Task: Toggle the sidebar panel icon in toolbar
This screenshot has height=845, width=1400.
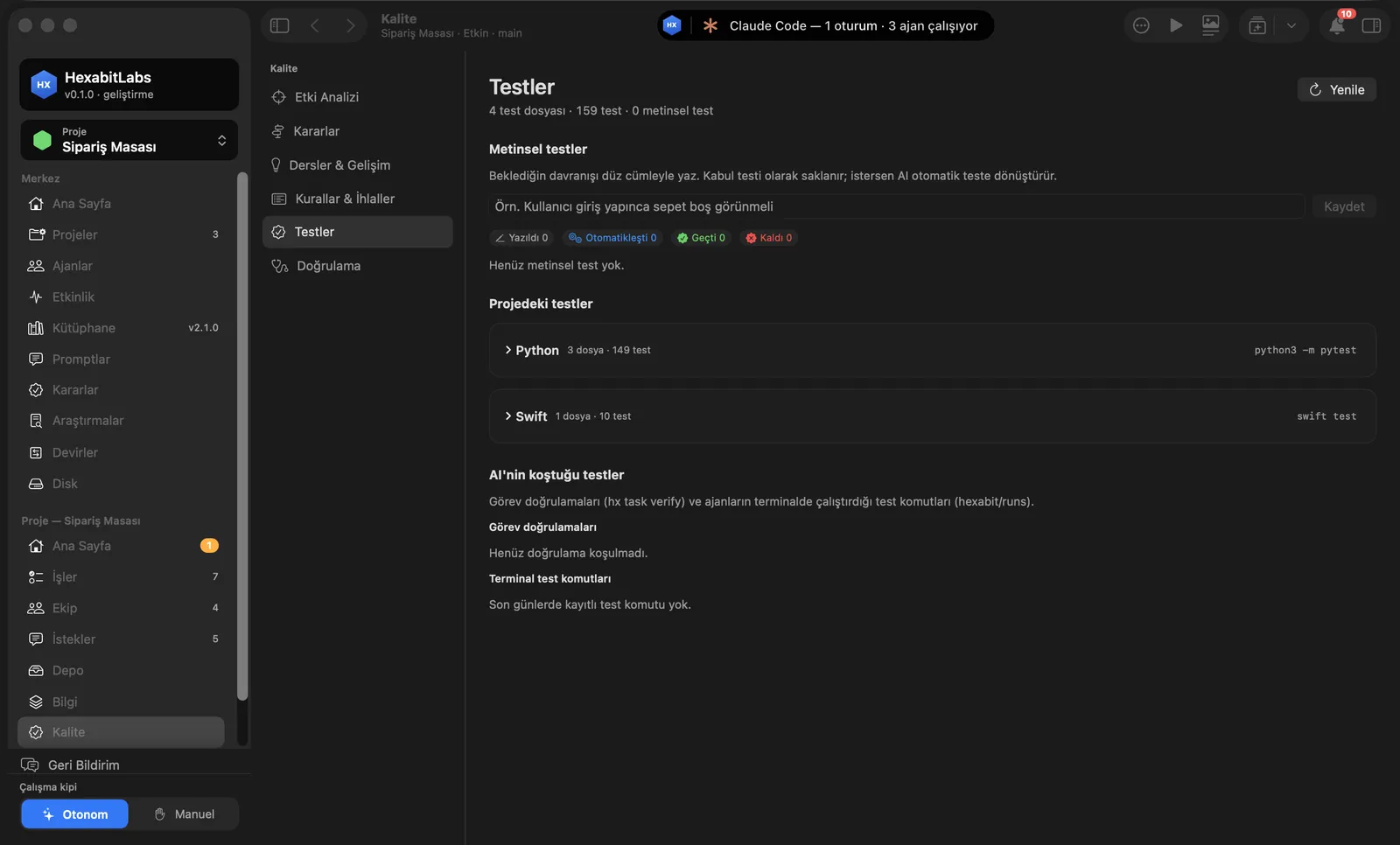Action: pos(280,25)
